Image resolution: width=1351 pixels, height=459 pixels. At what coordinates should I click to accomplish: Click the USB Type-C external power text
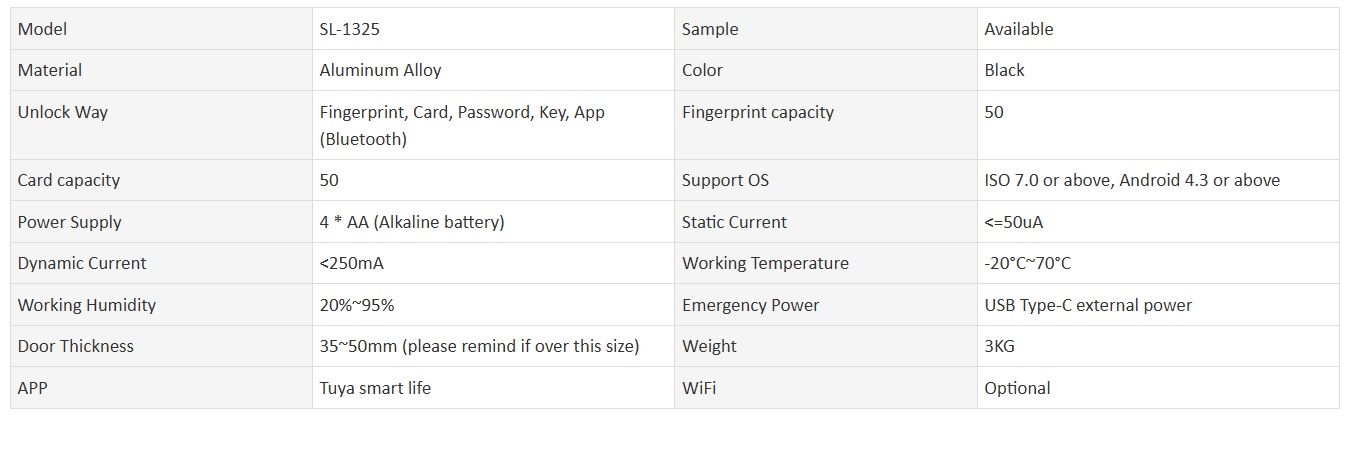pos(1088,305)
